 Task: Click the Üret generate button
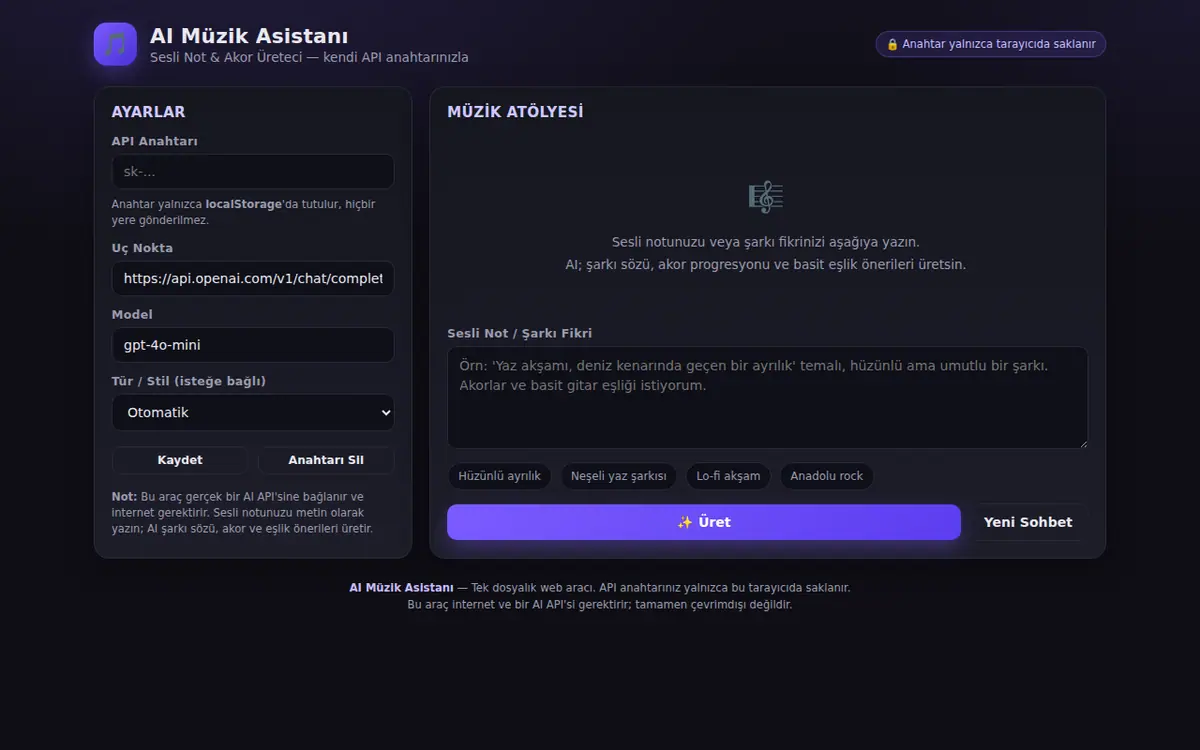[x=704, y=522]
